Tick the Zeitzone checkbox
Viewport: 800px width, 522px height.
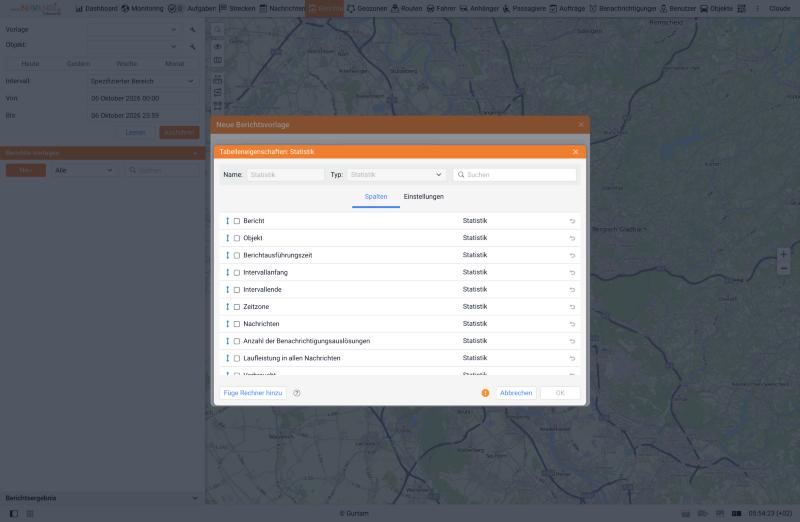coord(237,307)
